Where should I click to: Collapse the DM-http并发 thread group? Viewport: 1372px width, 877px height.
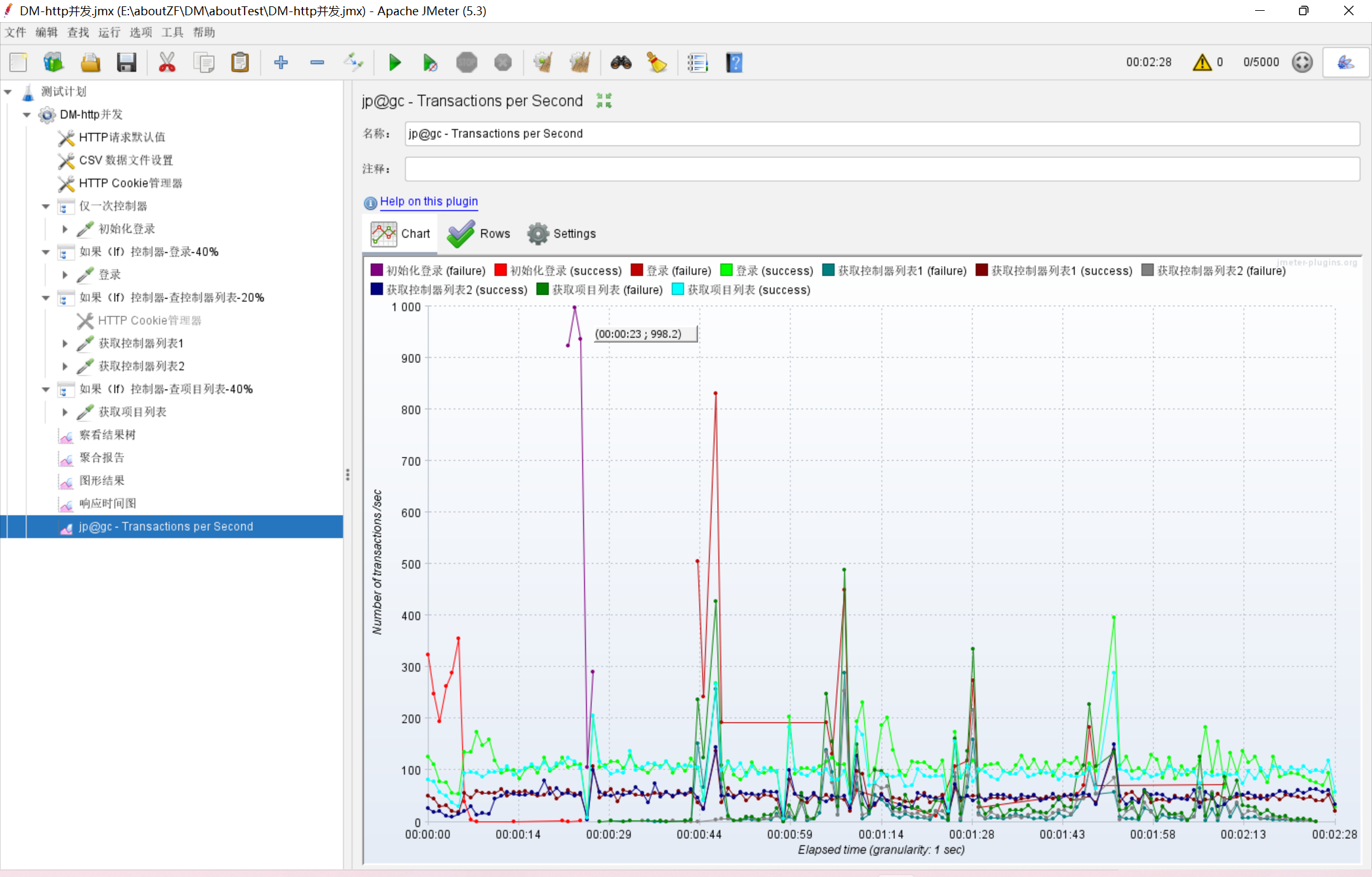(x=27, y=115)
